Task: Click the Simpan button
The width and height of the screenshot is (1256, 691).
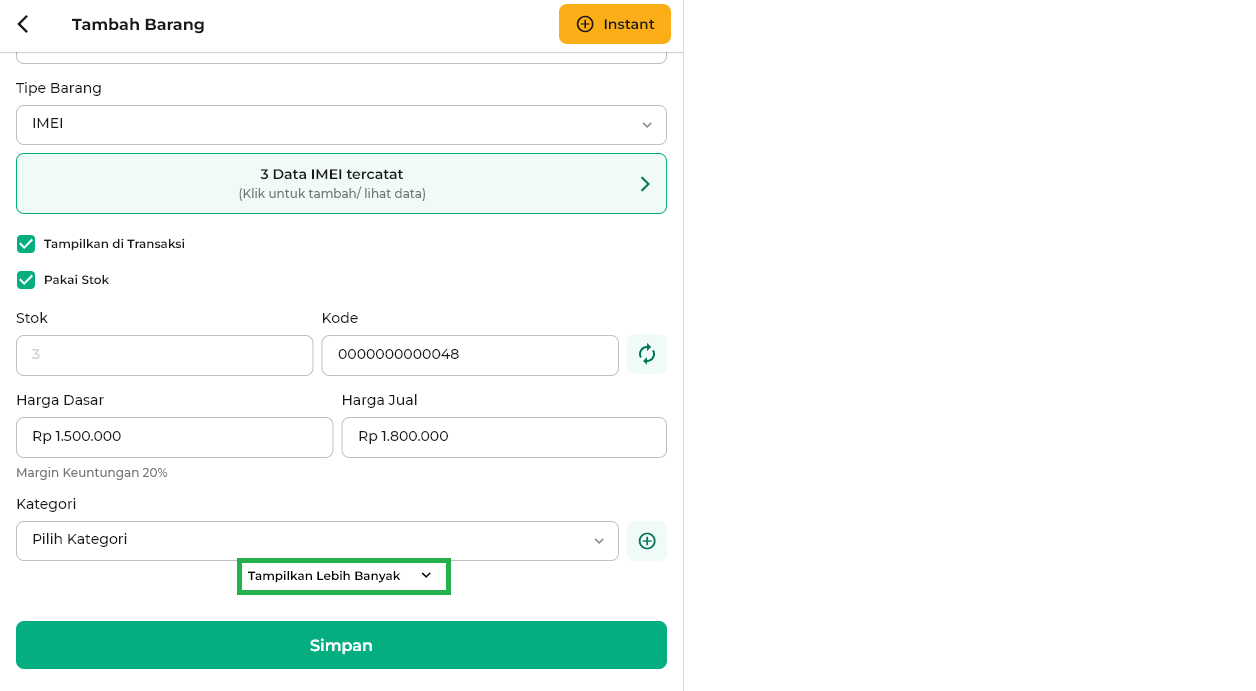Action: [341, 645]
